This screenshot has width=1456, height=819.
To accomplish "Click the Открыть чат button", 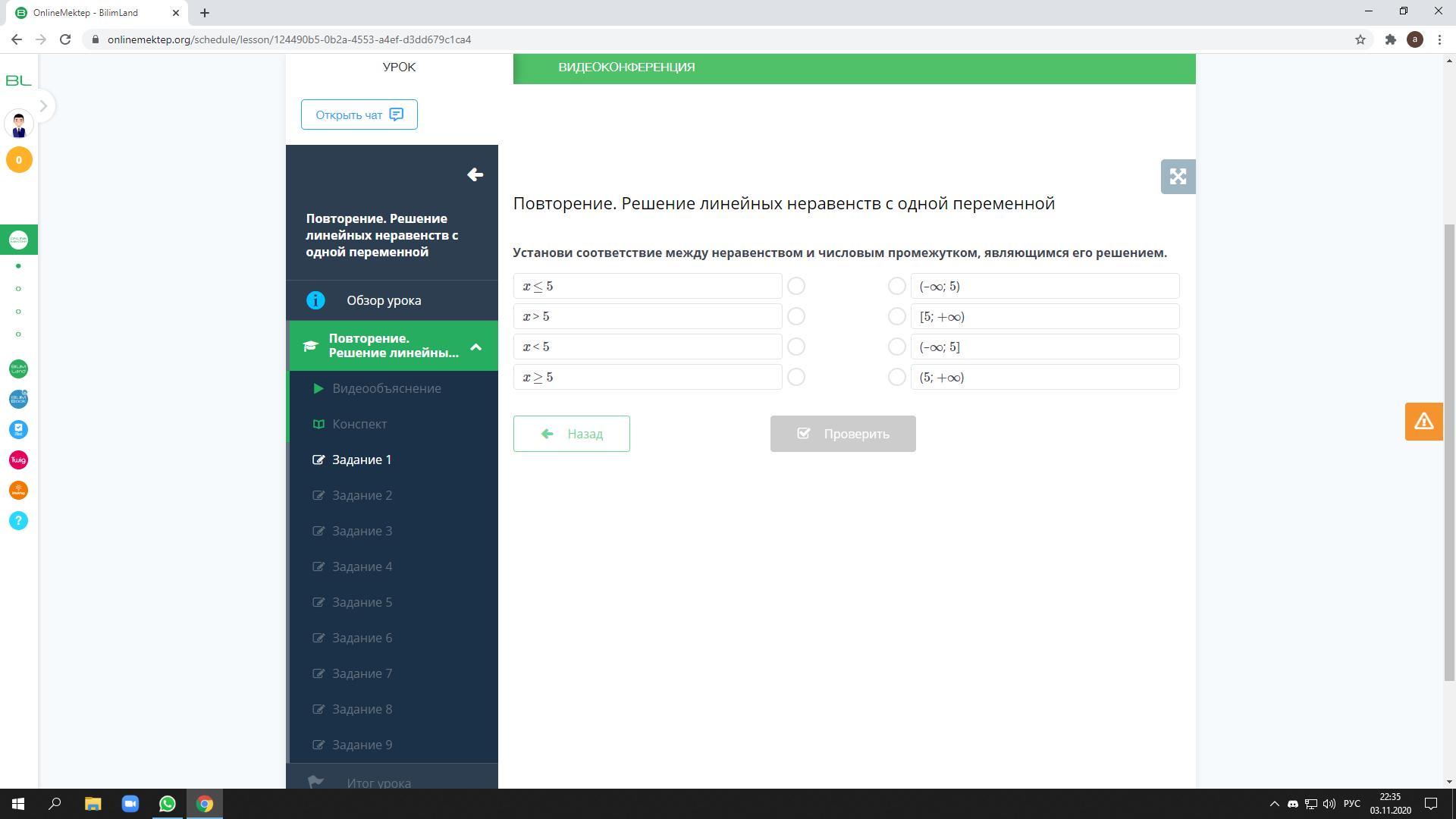I will pos(359,115).
